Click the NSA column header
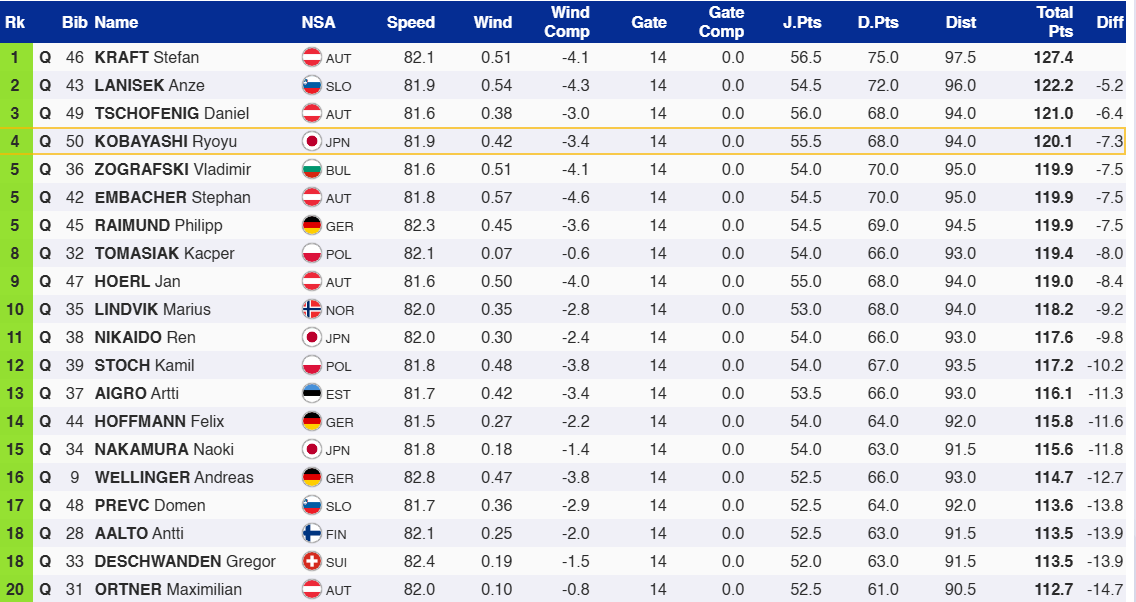This screenshot has height=602, width=1136. [x=318, y=22]
